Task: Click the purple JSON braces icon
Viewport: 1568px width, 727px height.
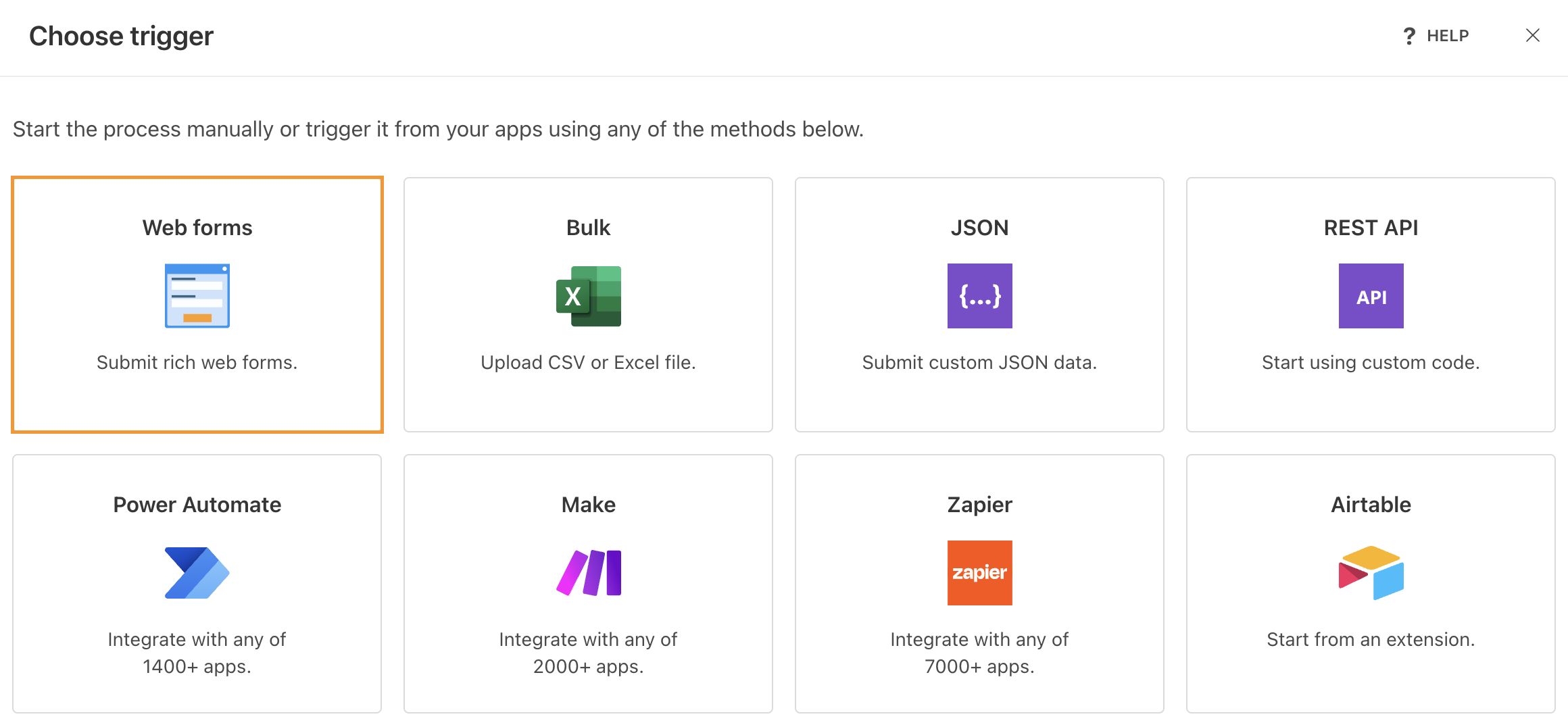Action: pyautogui.click(x=979, y=296)
